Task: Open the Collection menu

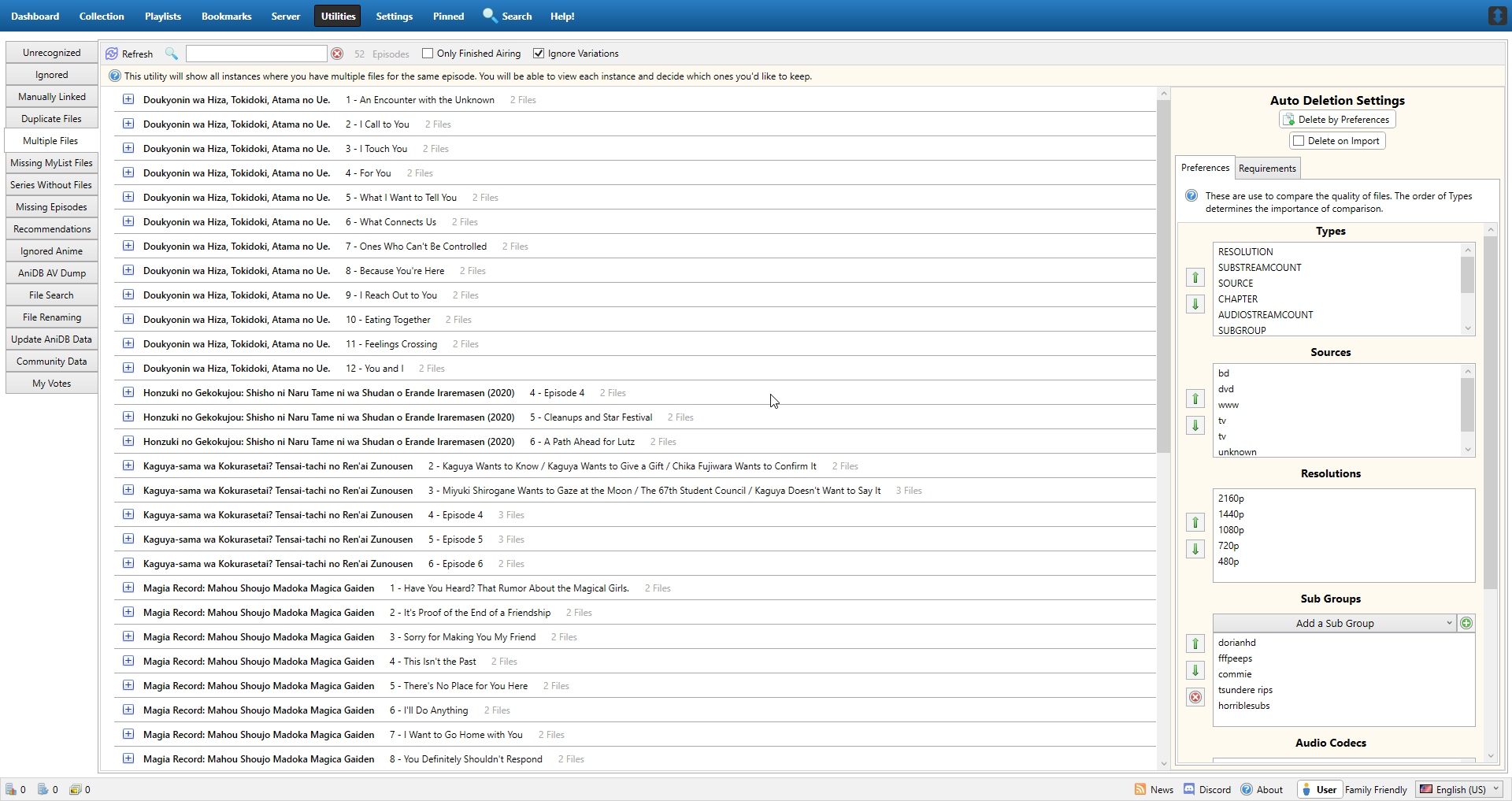Action: (102, 16)
